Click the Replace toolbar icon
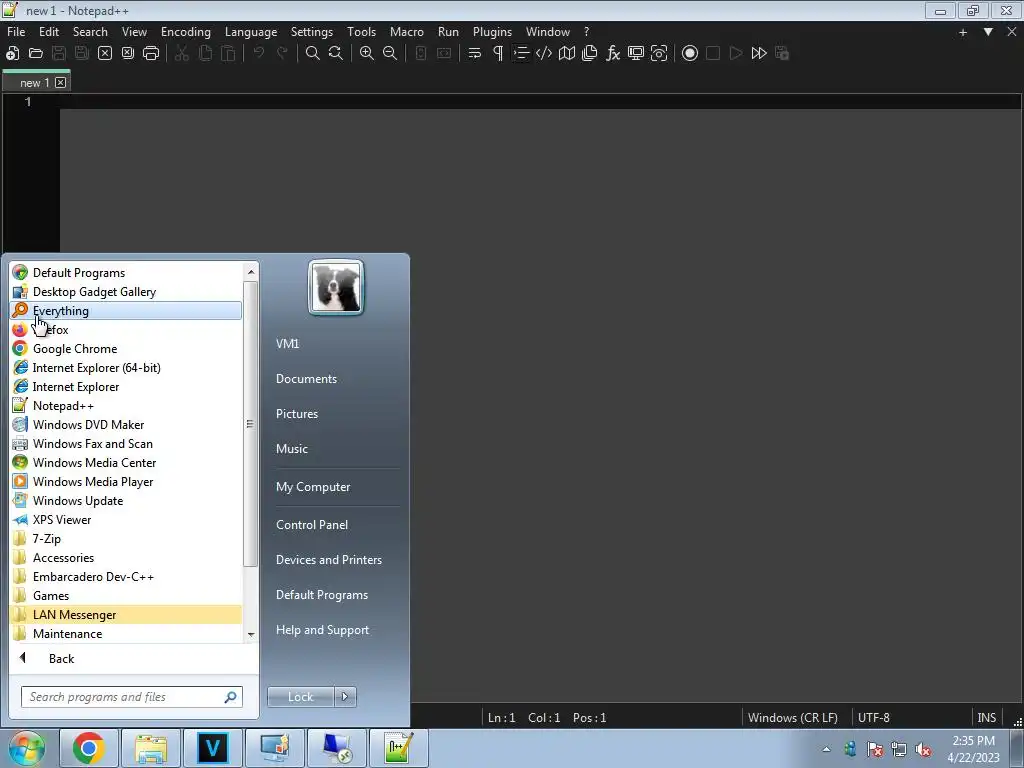The width and height of the screenshot is (1024, 768). click(x=336, y=54)
